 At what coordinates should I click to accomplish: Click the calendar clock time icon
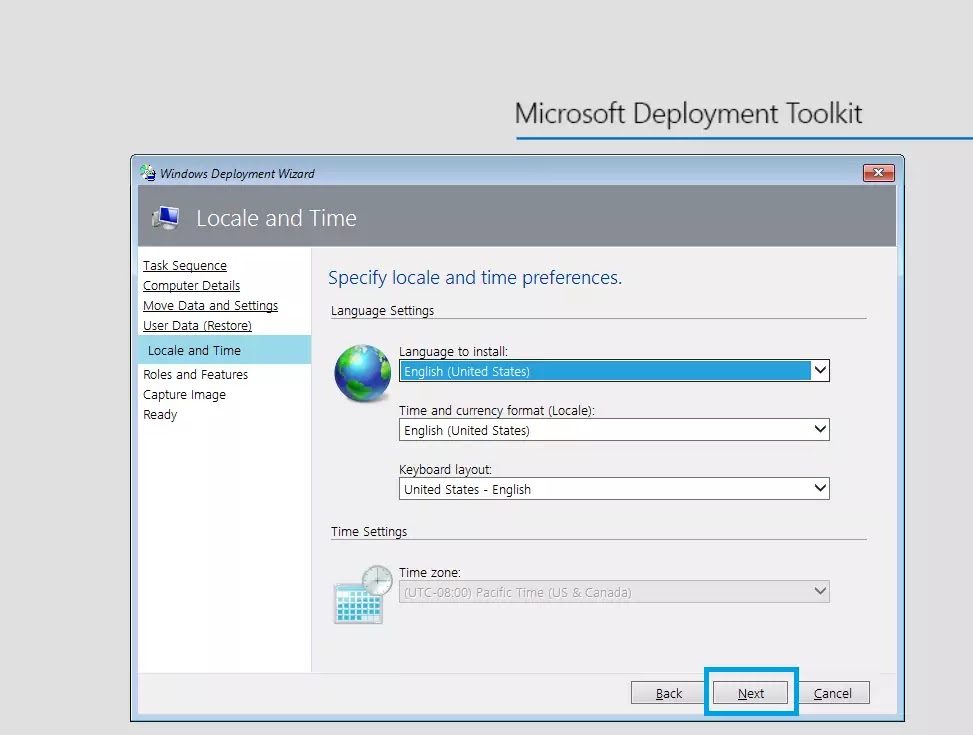(x=363, y=594)
